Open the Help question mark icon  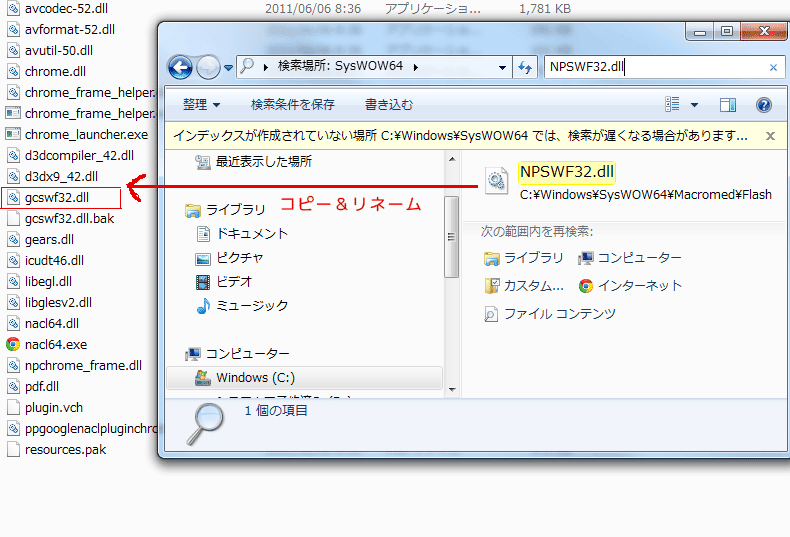pyautogui.click(x=764, y=105)
